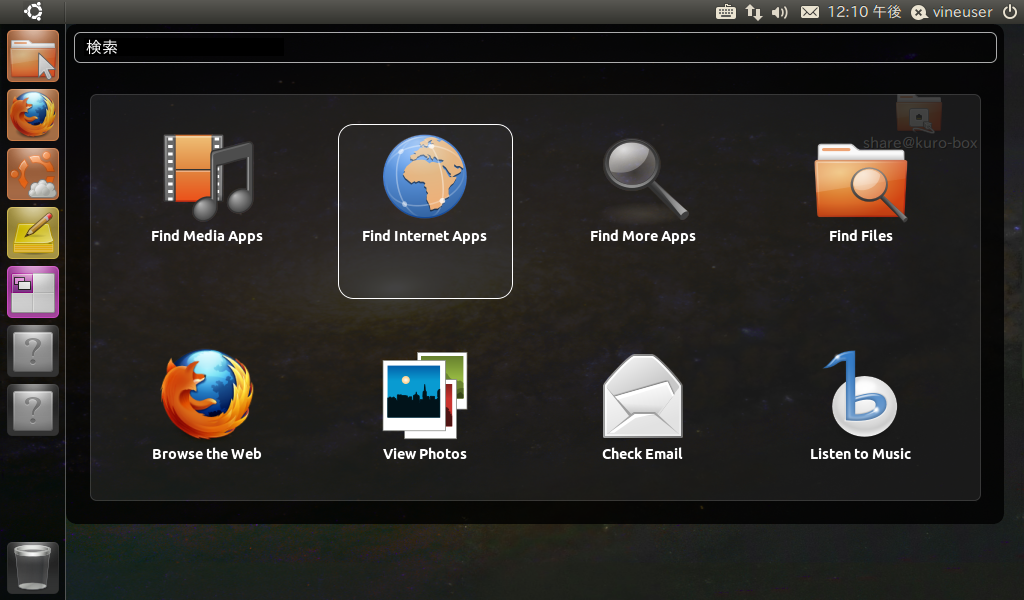
Task: Open the network connection indicator
Action: tap(754, 12)
